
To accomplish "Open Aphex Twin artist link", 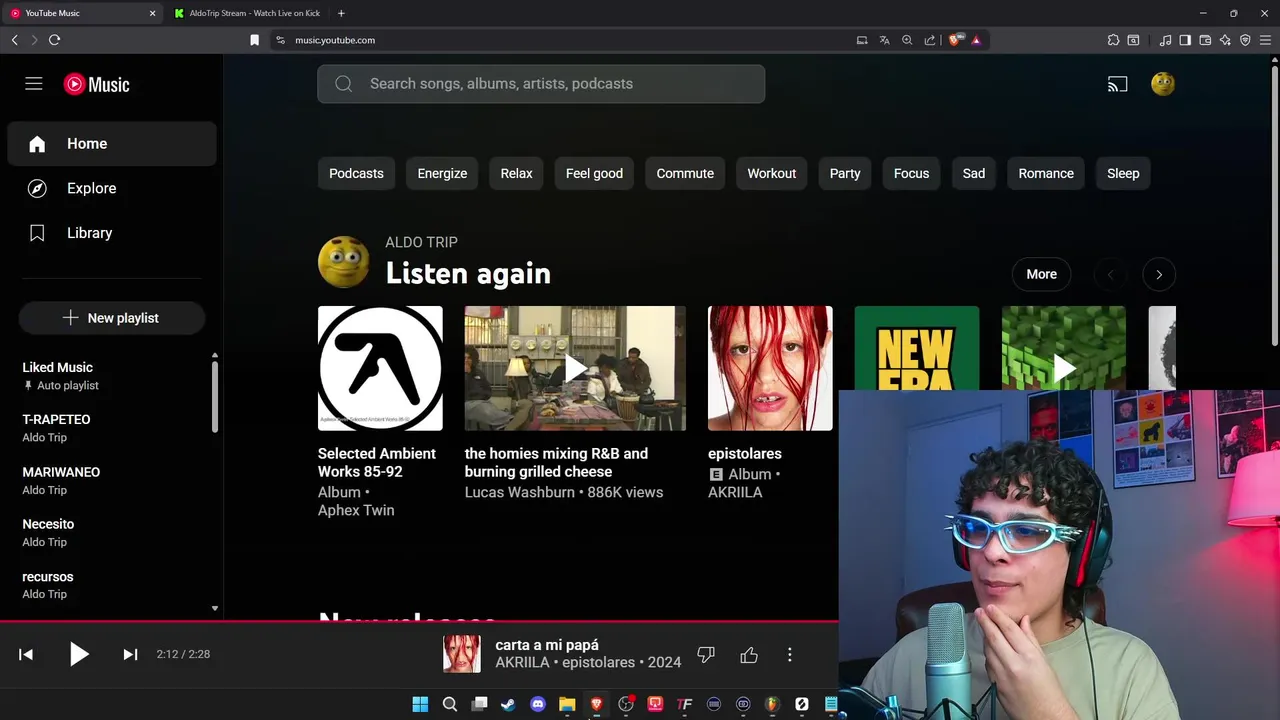I will [x=356, y=510].
